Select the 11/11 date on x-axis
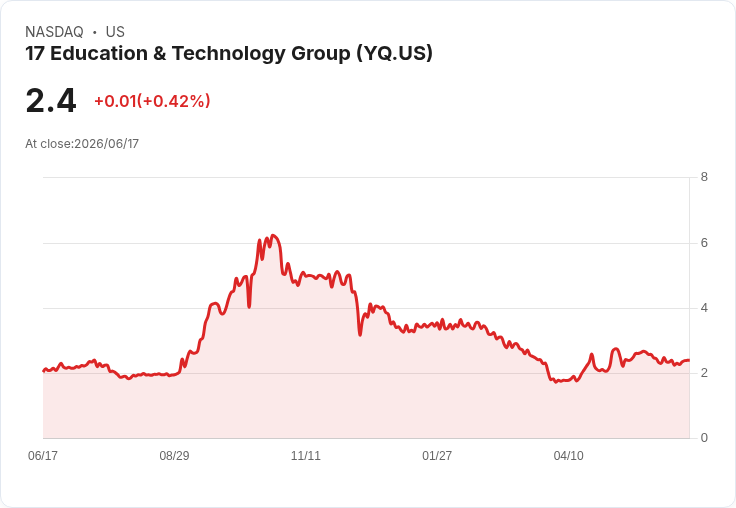This screenshot has height=508, width=736. tap(306, 455)
